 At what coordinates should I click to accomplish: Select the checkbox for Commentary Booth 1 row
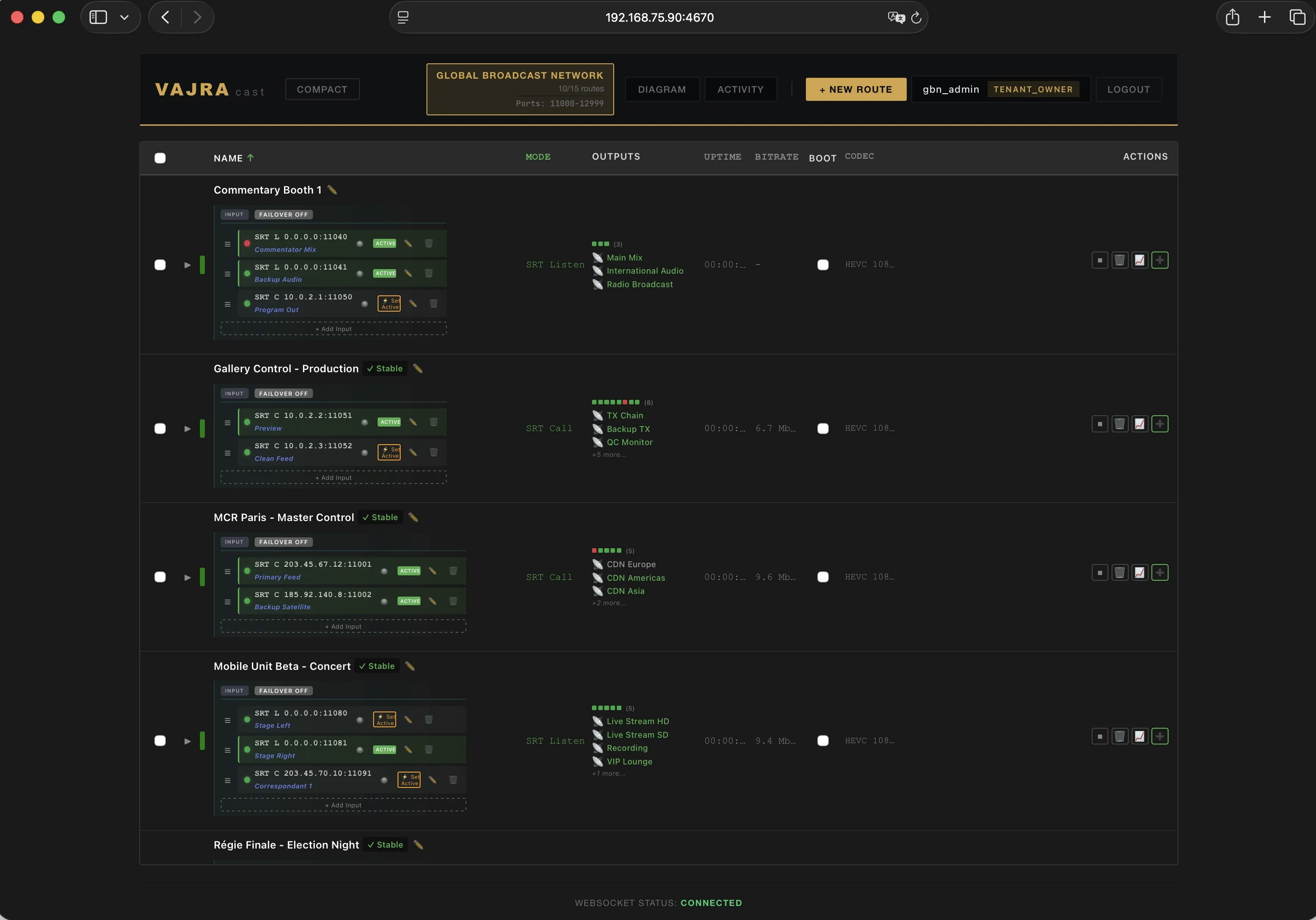161,265
